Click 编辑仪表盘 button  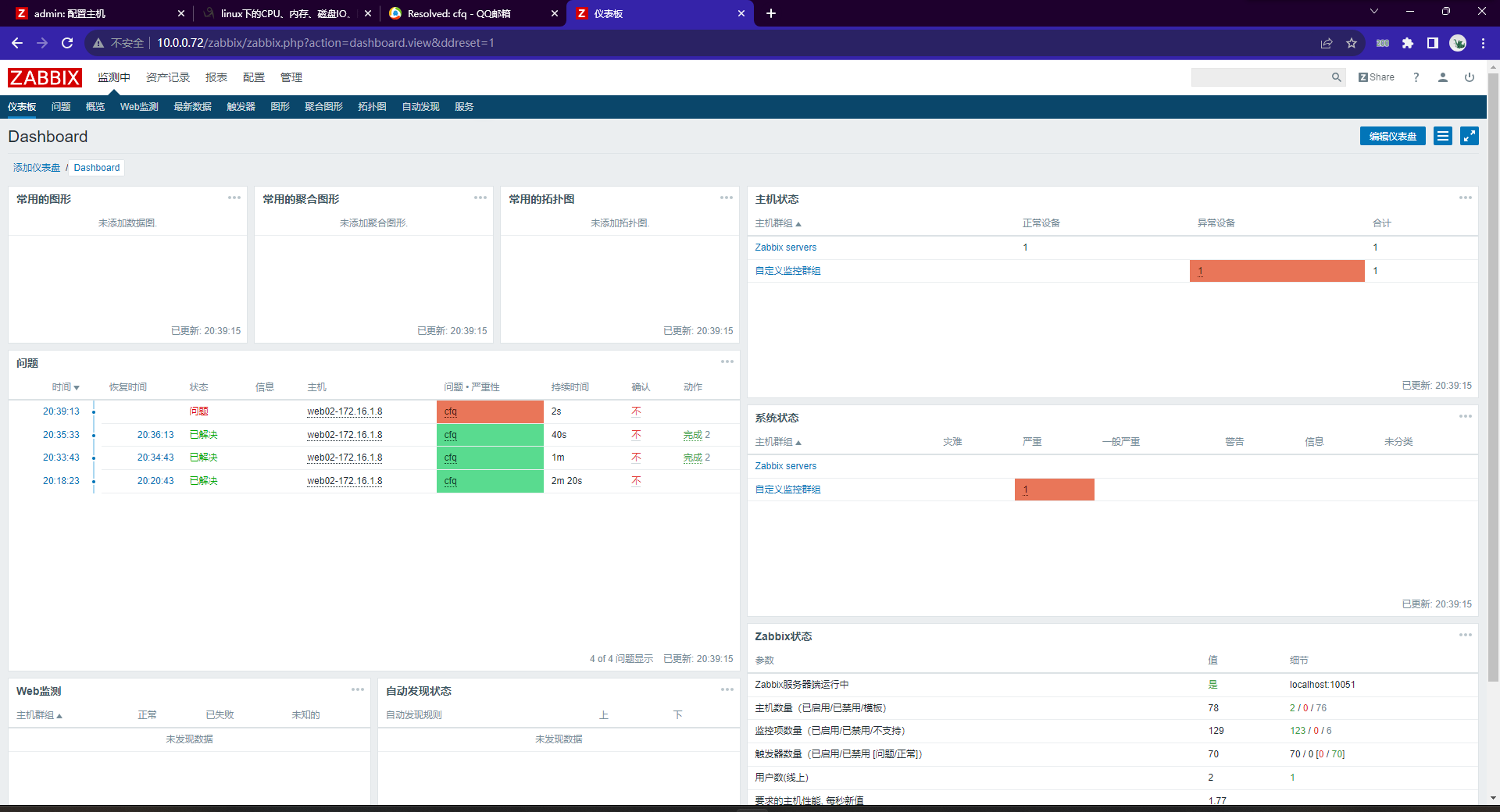pos(1392,136)
